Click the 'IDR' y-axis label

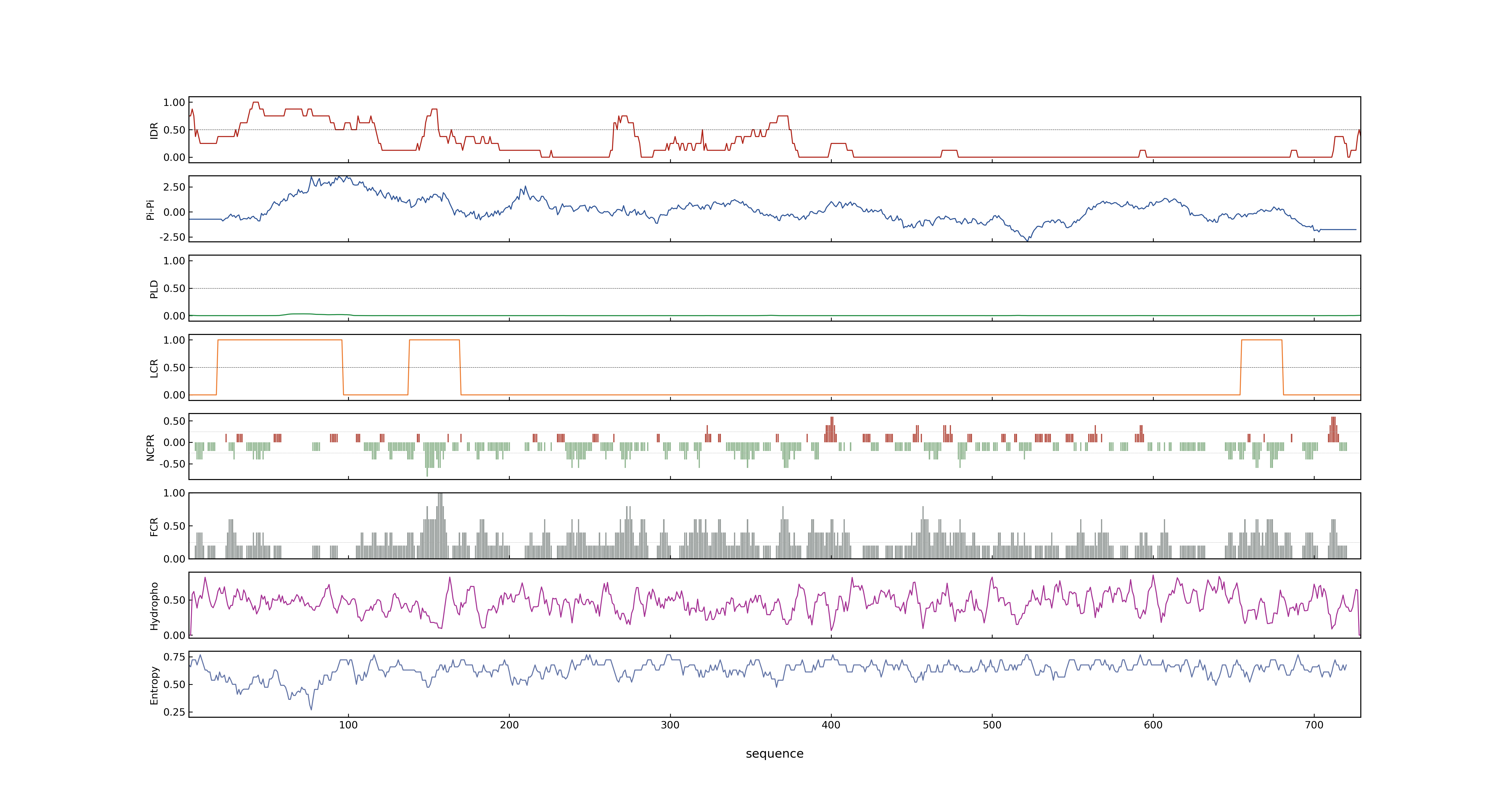154,130
